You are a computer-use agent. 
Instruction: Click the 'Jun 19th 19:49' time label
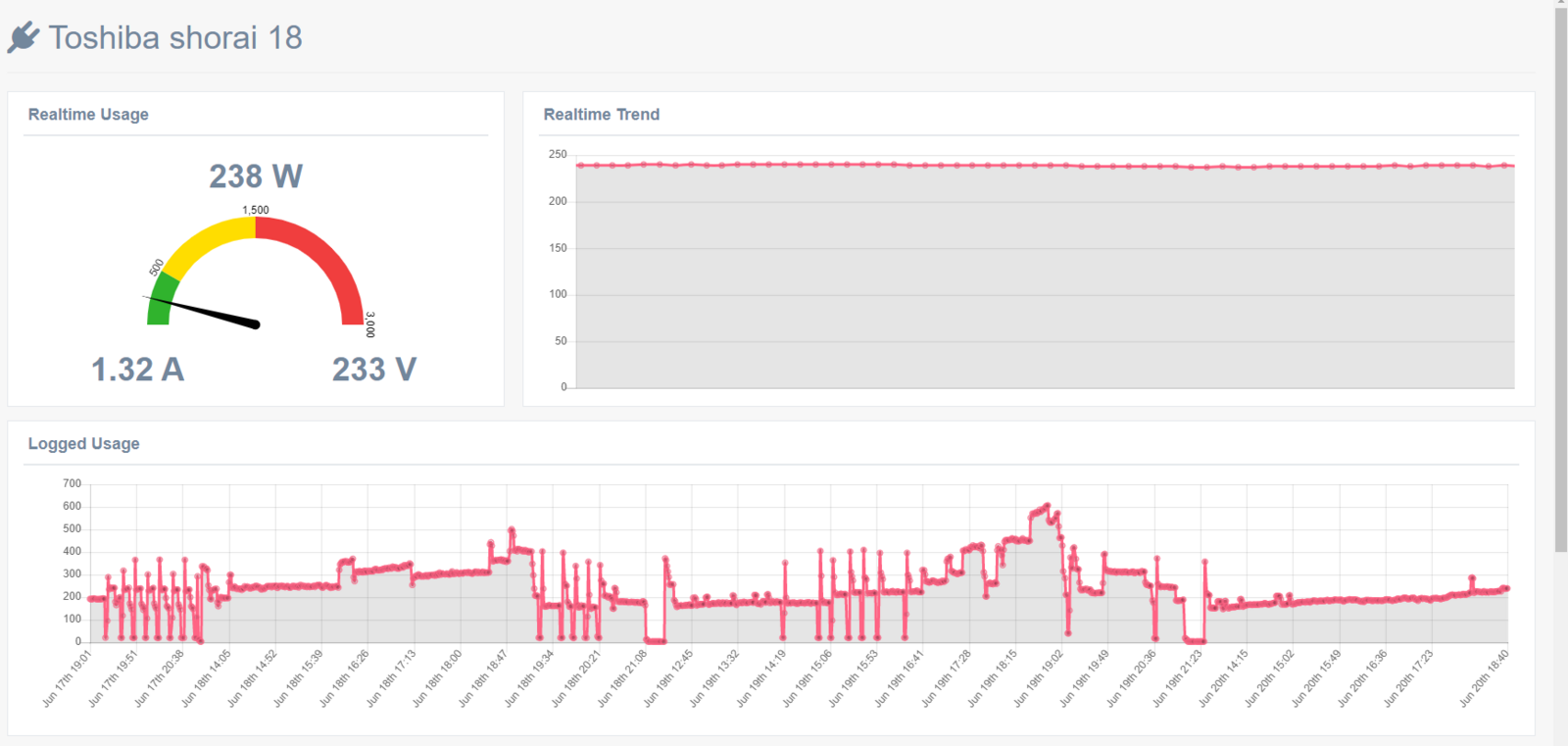click(1085, 677)
